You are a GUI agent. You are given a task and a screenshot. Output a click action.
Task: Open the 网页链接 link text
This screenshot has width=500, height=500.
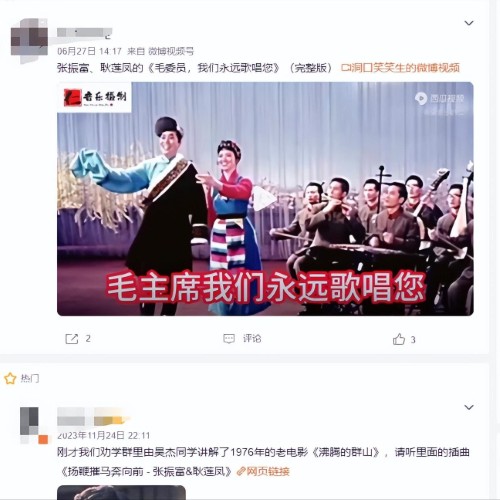point(268,471)
